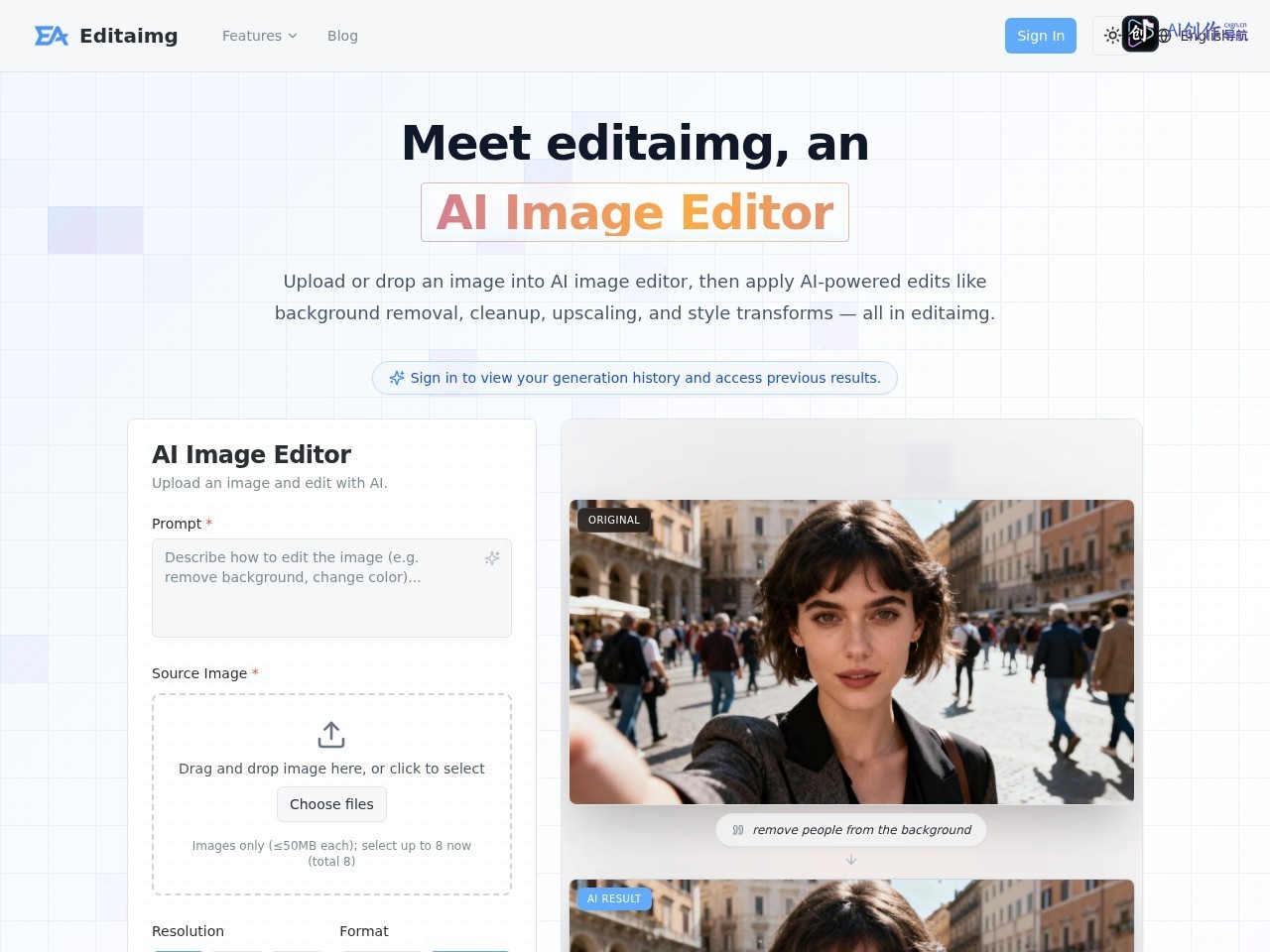
Task: Click the down arrow below the prompt pill
Action: [851, 860]
